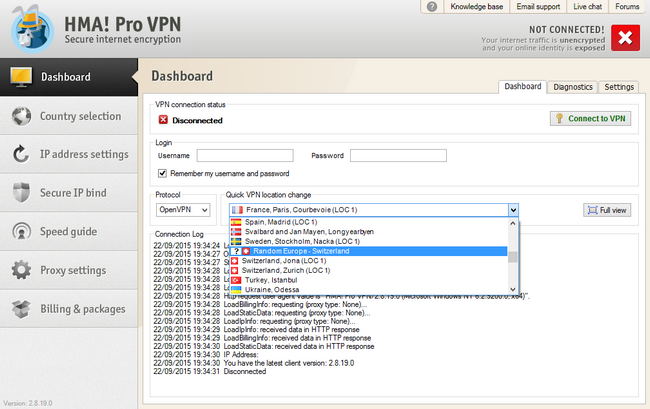Click the HMA donkey logo icon
650x409 pixels.
(32, 29)
